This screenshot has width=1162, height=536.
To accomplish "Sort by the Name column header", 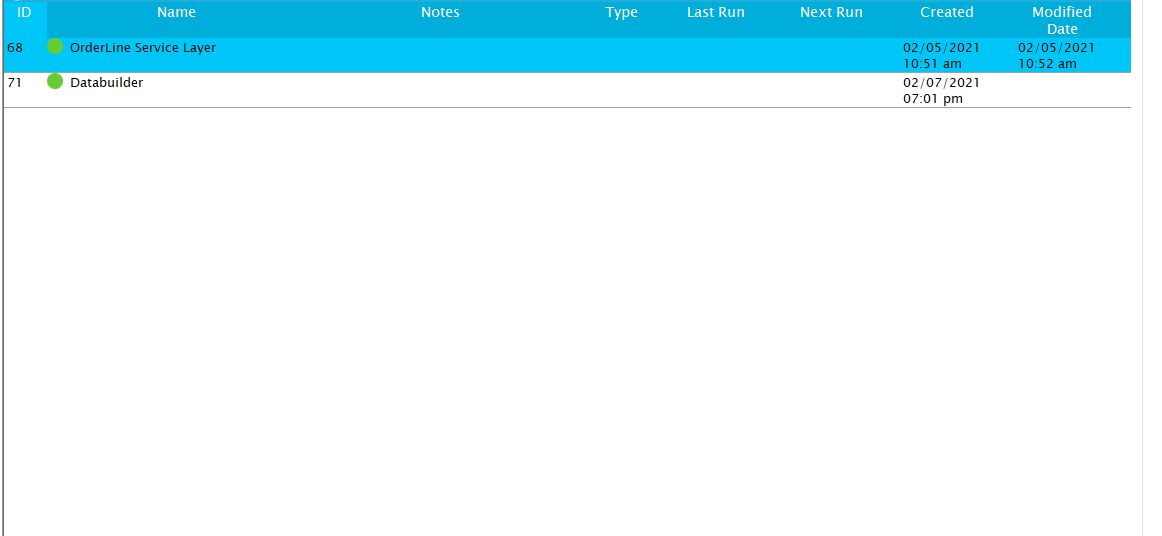I will point(176,13).
